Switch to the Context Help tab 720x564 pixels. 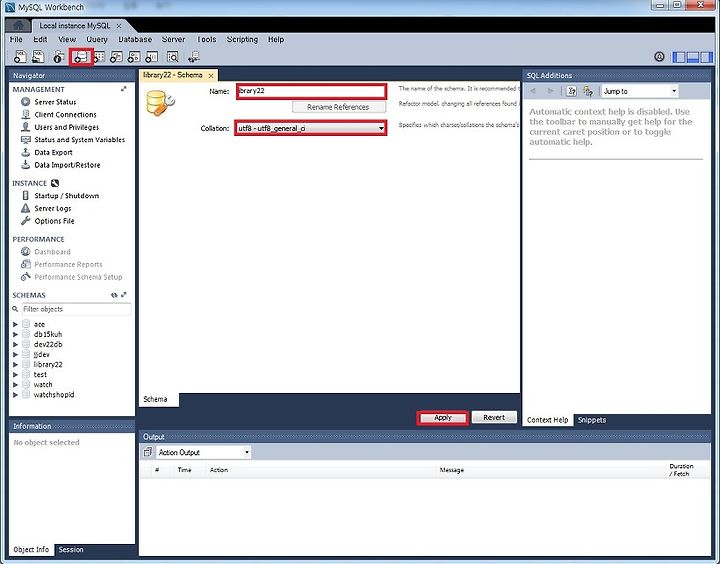click(547, 420)
